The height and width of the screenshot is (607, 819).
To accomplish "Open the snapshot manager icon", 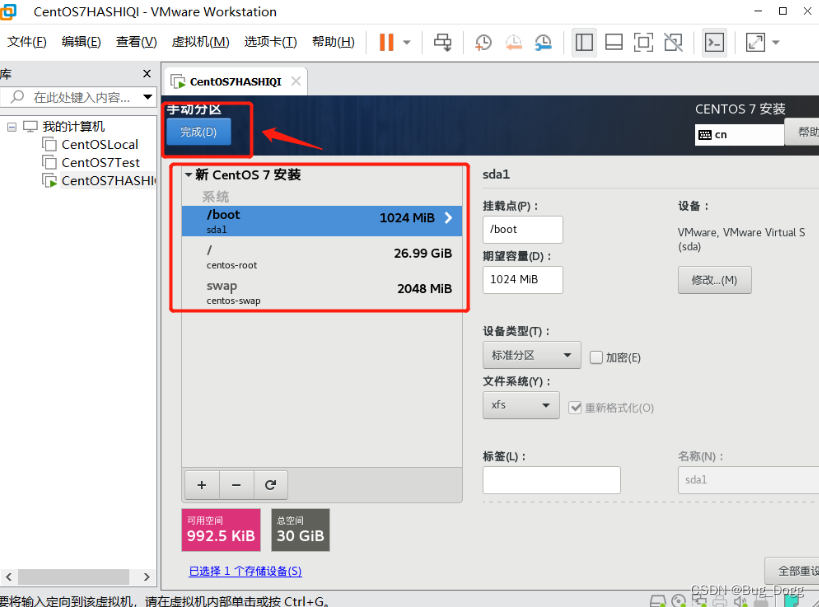I will coord(543,42).
